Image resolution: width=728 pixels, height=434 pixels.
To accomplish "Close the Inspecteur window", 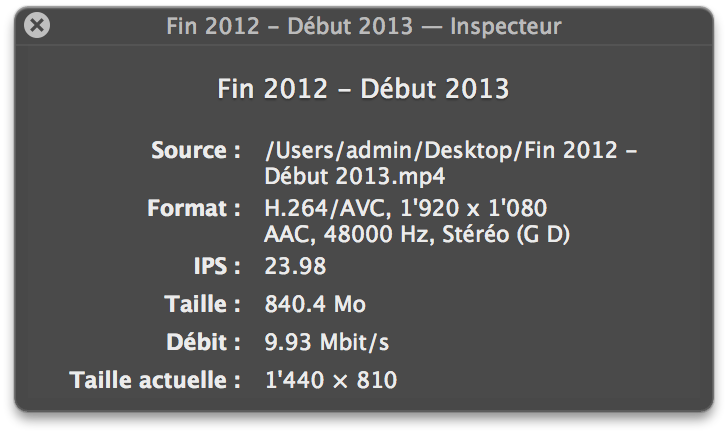I will pyautogui.click(x=36, y=26).
